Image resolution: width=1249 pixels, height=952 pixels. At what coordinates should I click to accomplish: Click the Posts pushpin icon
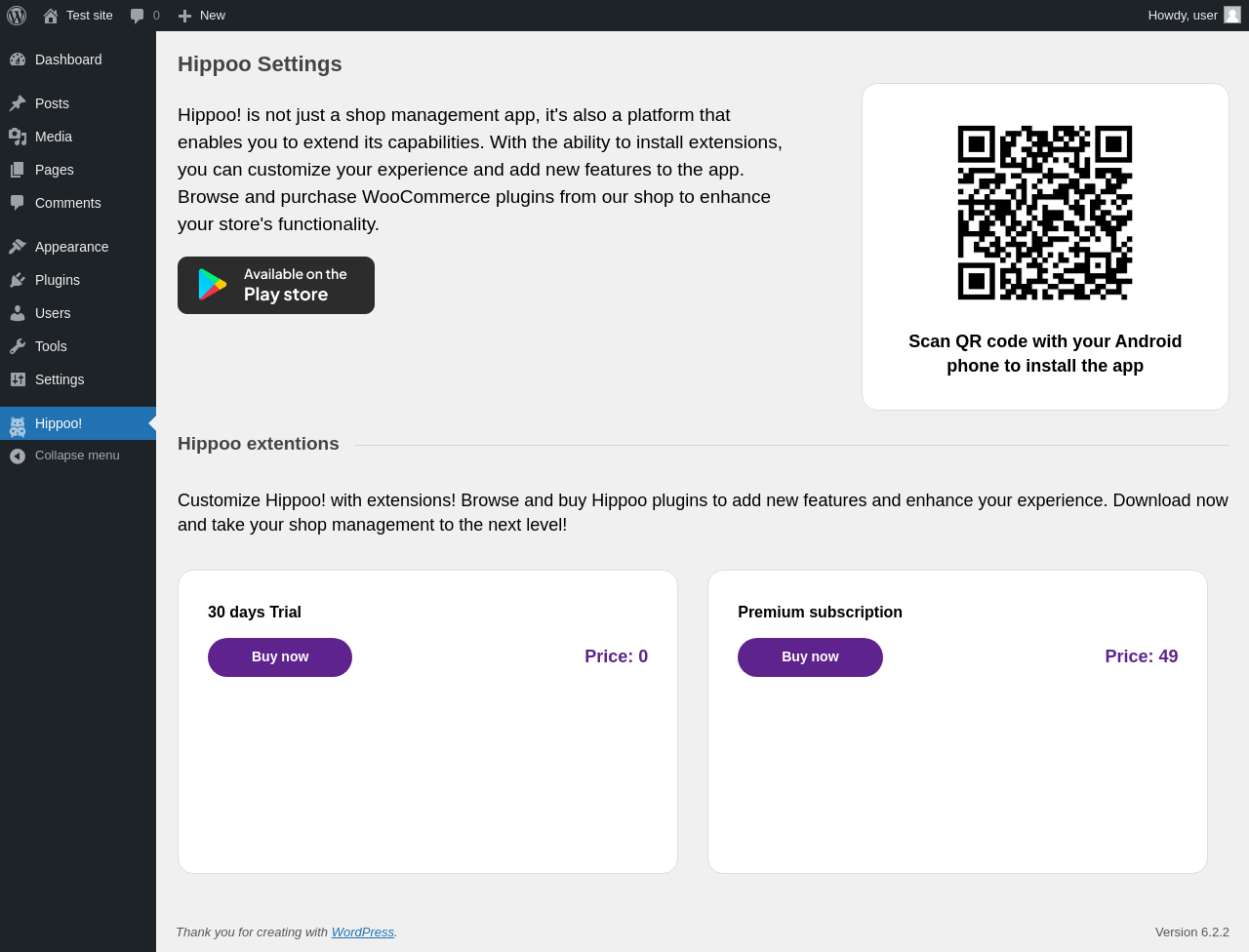(18, 103)
